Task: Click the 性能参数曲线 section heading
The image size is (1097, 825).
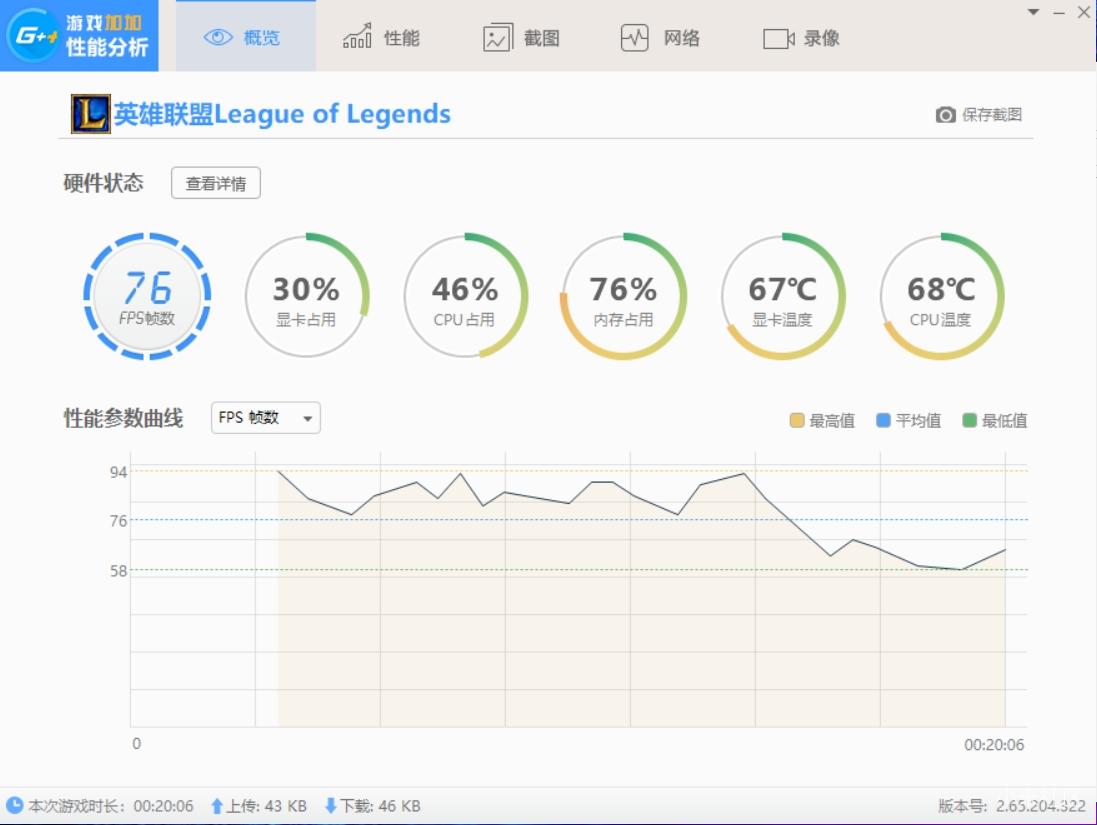Action: tap(123, 418)
